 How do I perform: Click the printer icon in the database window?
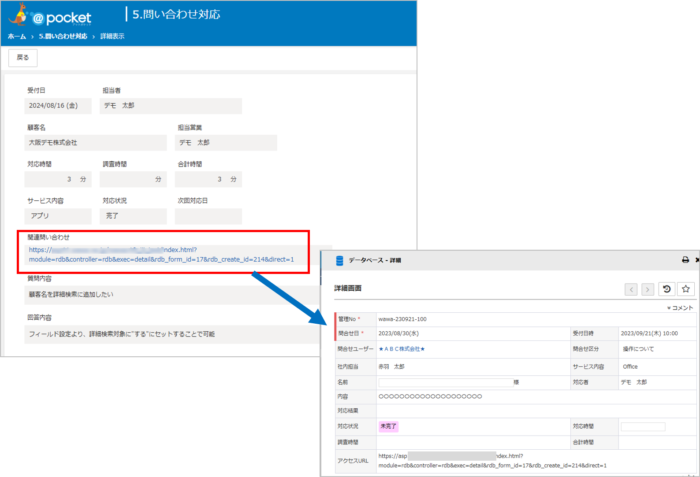coord(685,260)
